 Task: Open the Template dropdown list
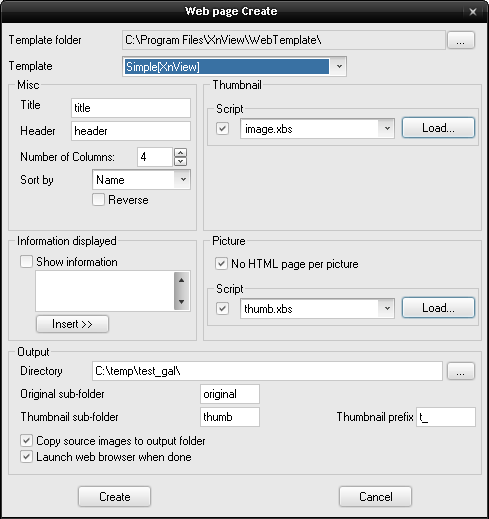pos(339,66)
